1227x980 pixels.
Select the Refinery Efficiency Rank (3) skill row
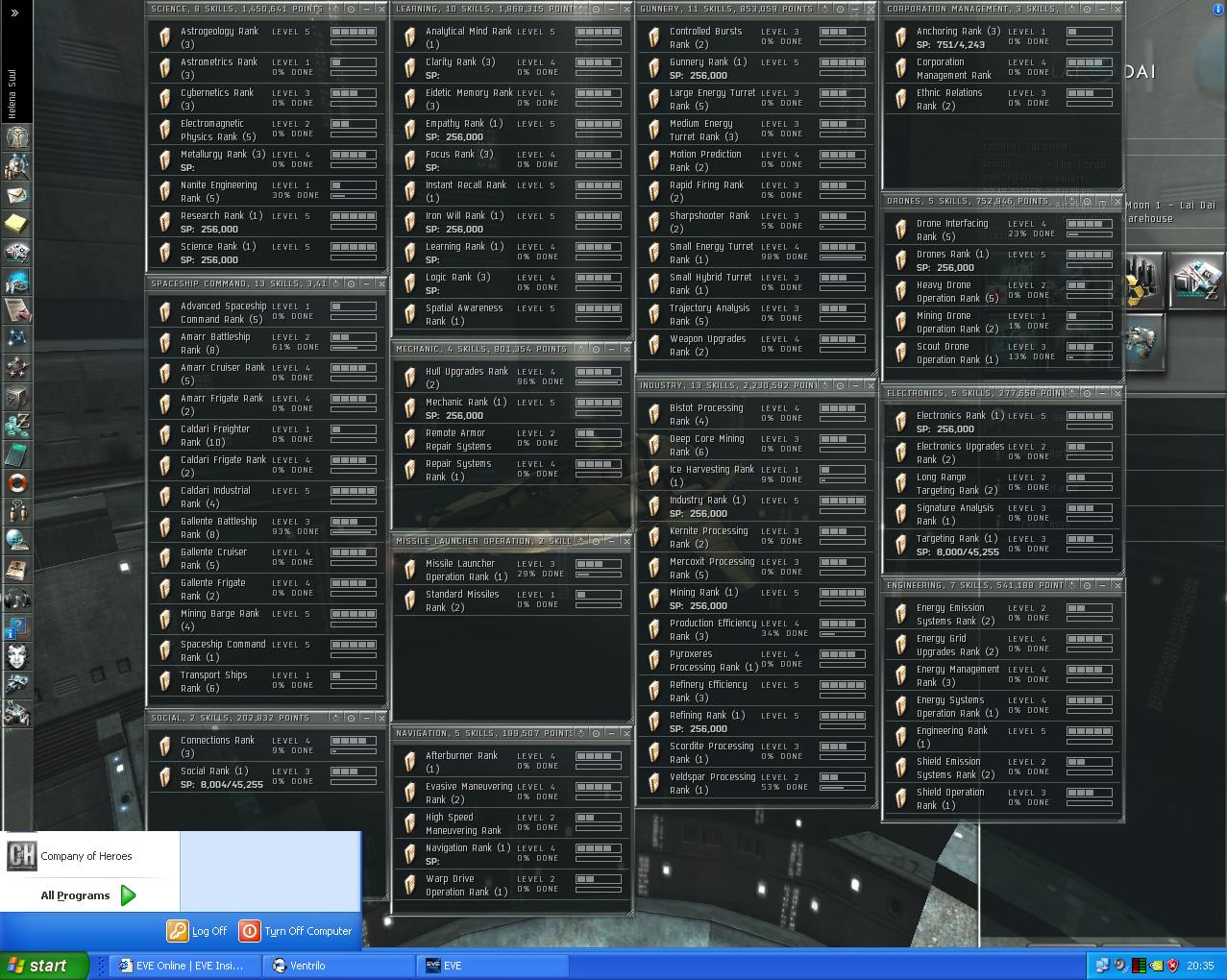[x=756, y=691]
